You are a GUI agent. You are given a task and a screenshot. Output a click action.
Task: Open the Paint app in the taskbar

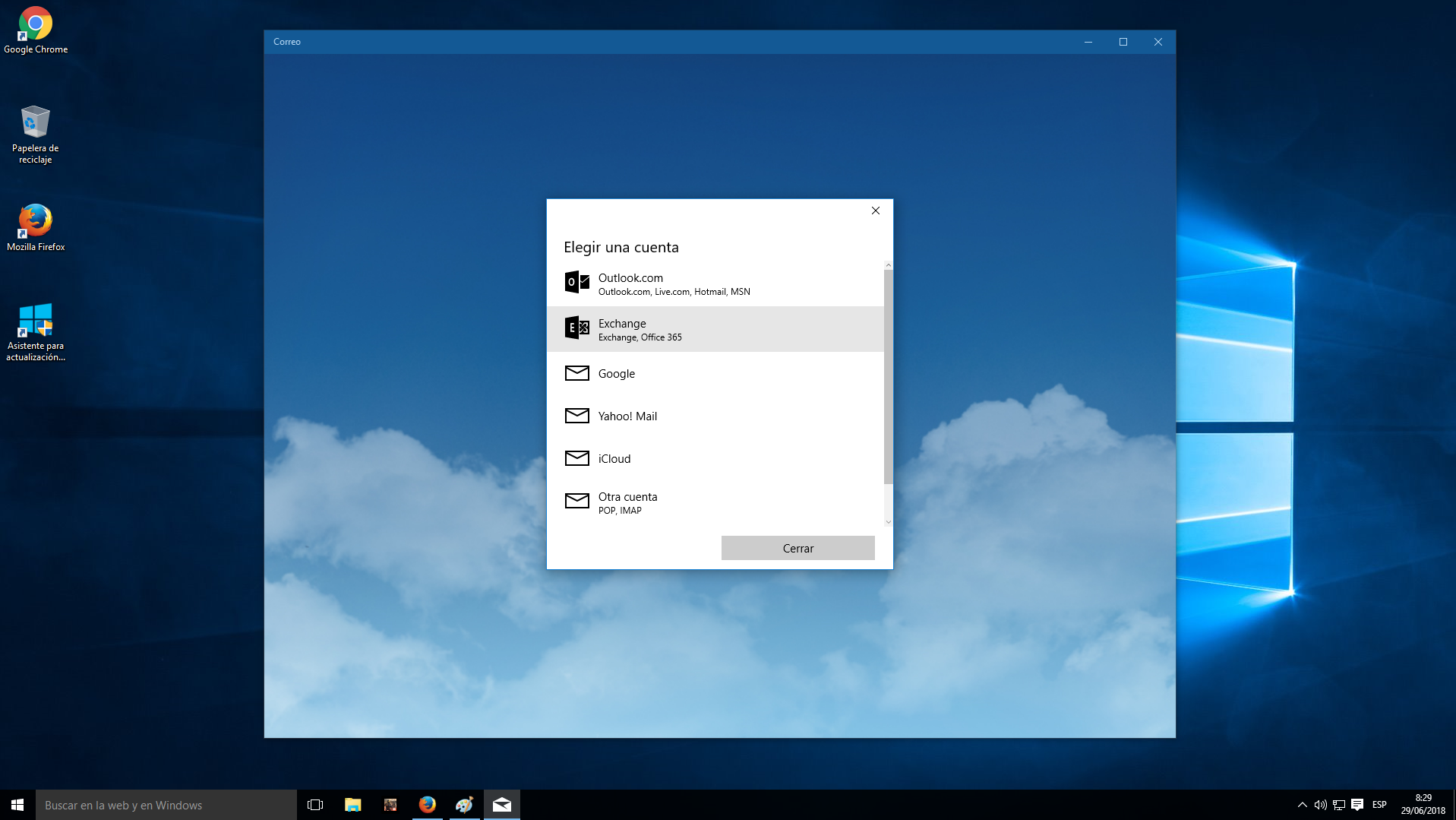pos(465,805)
